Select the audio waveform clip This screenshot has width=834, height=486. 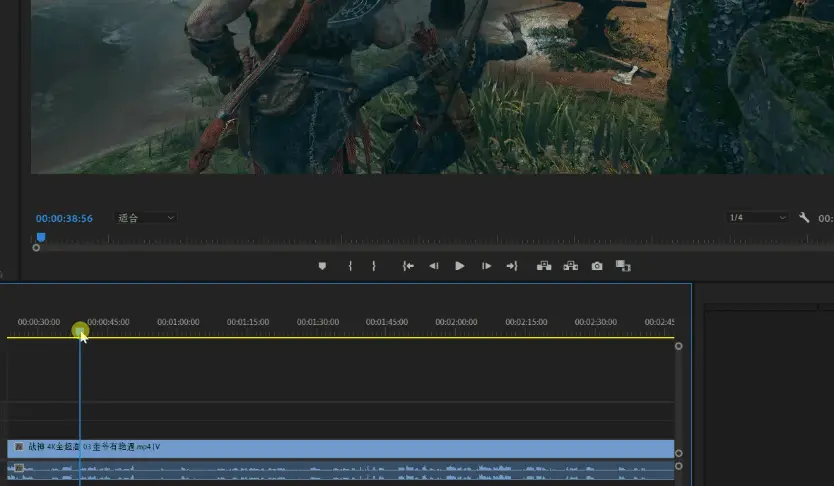tap(340, 473)
